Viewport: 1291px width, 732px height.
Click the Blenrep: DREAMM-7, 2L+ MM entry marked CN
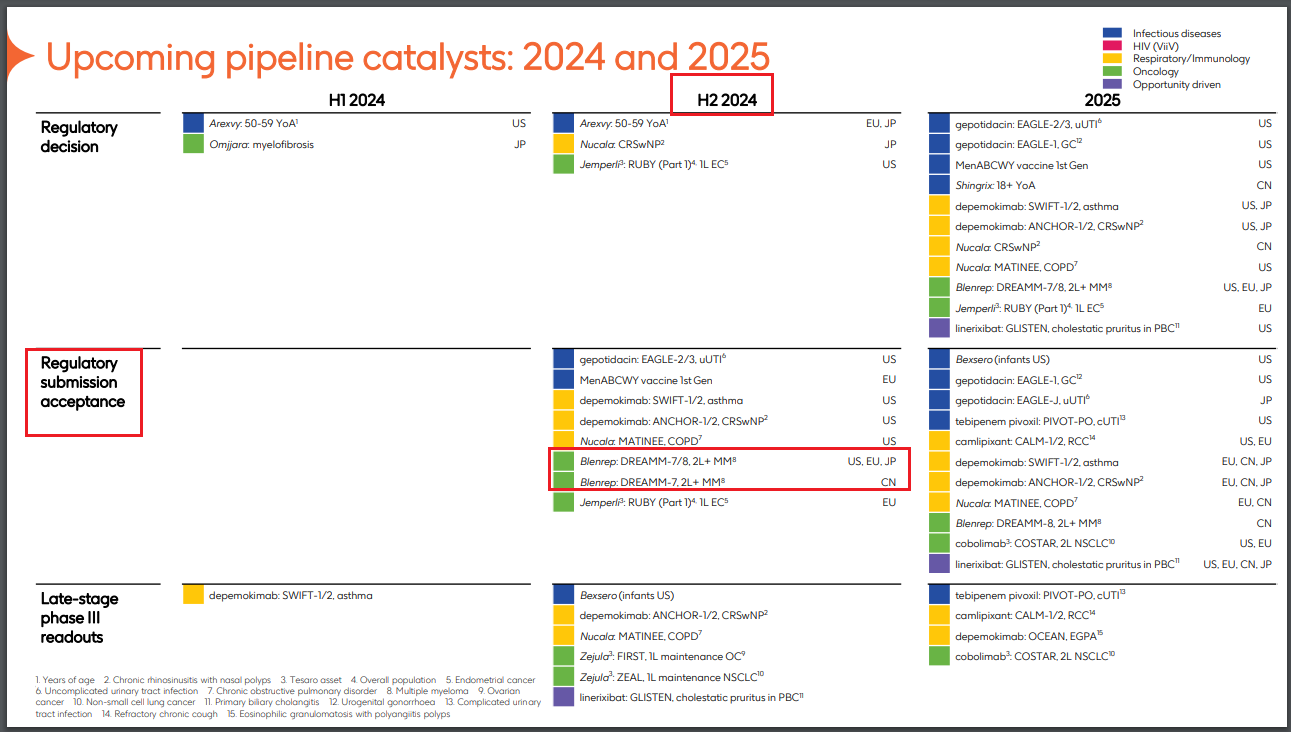point(659,482)
